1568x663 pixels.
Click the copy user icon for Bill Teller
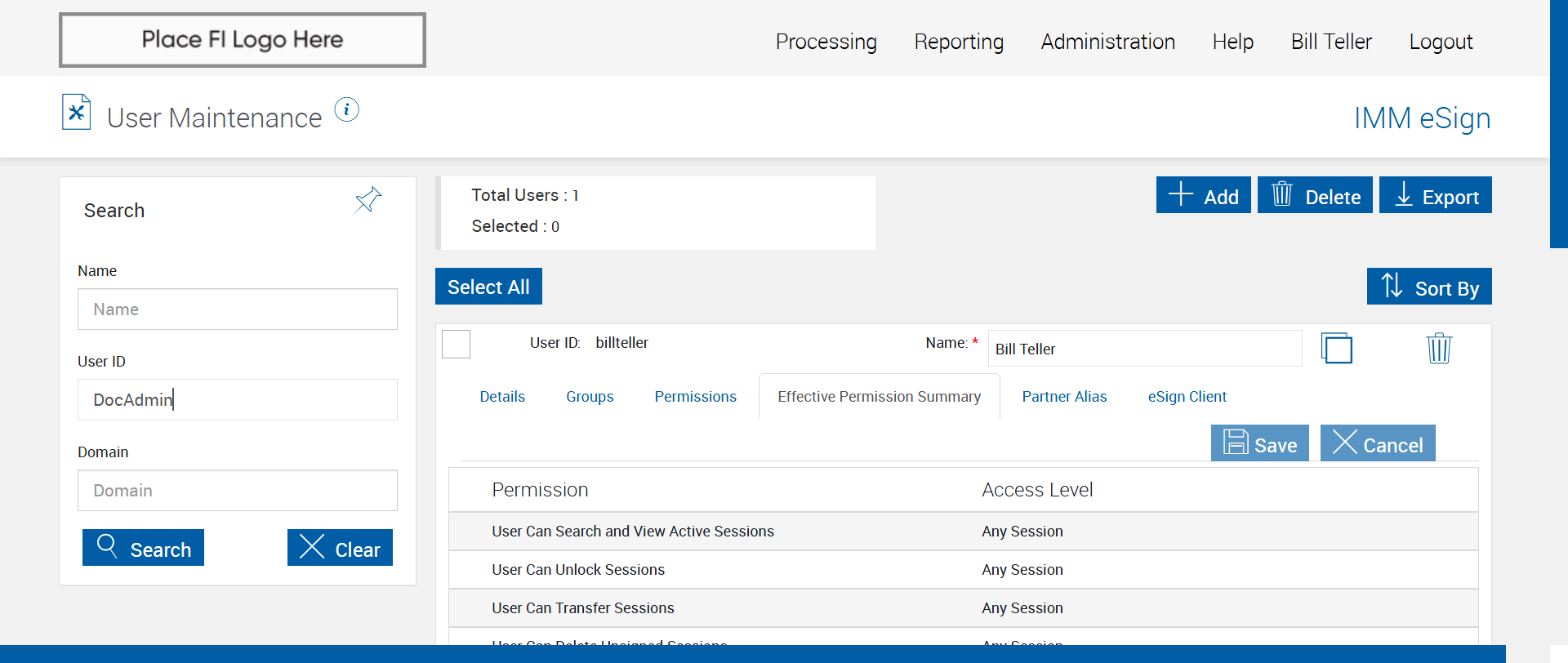pyautogui.click(x=1336, y=349)
